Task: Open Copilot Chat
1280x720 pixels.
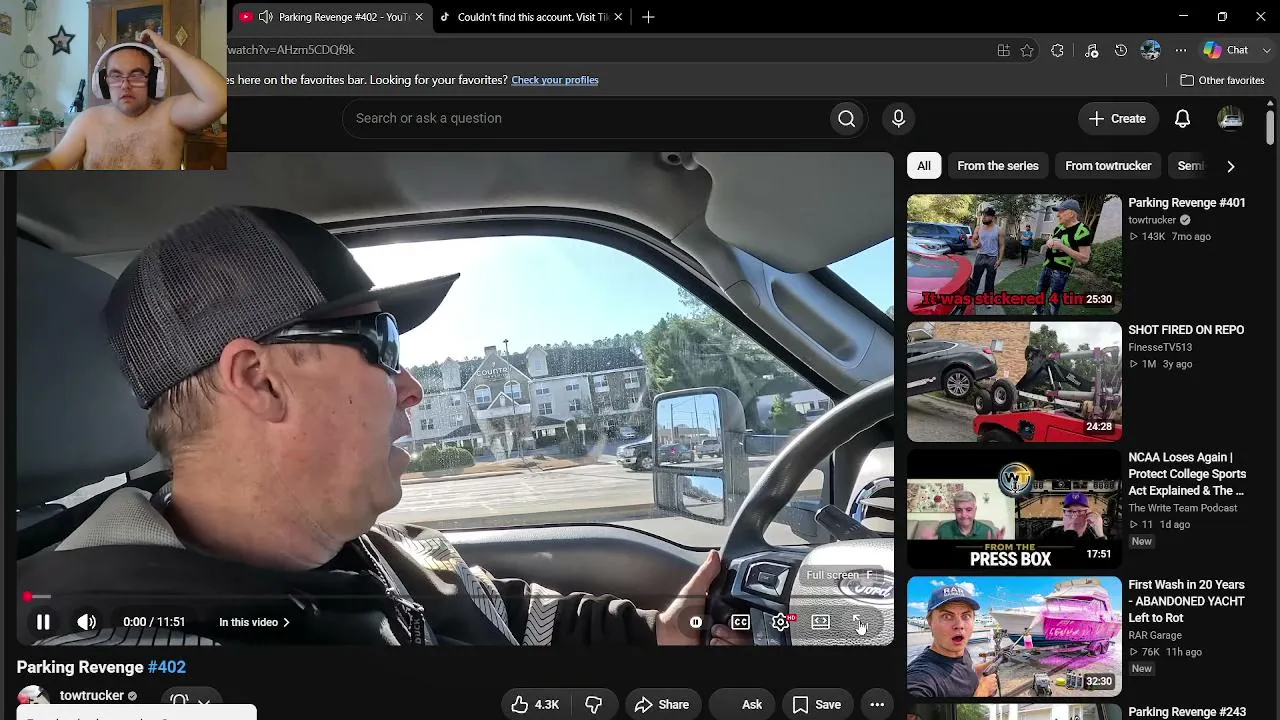Action: point(1227,50)
